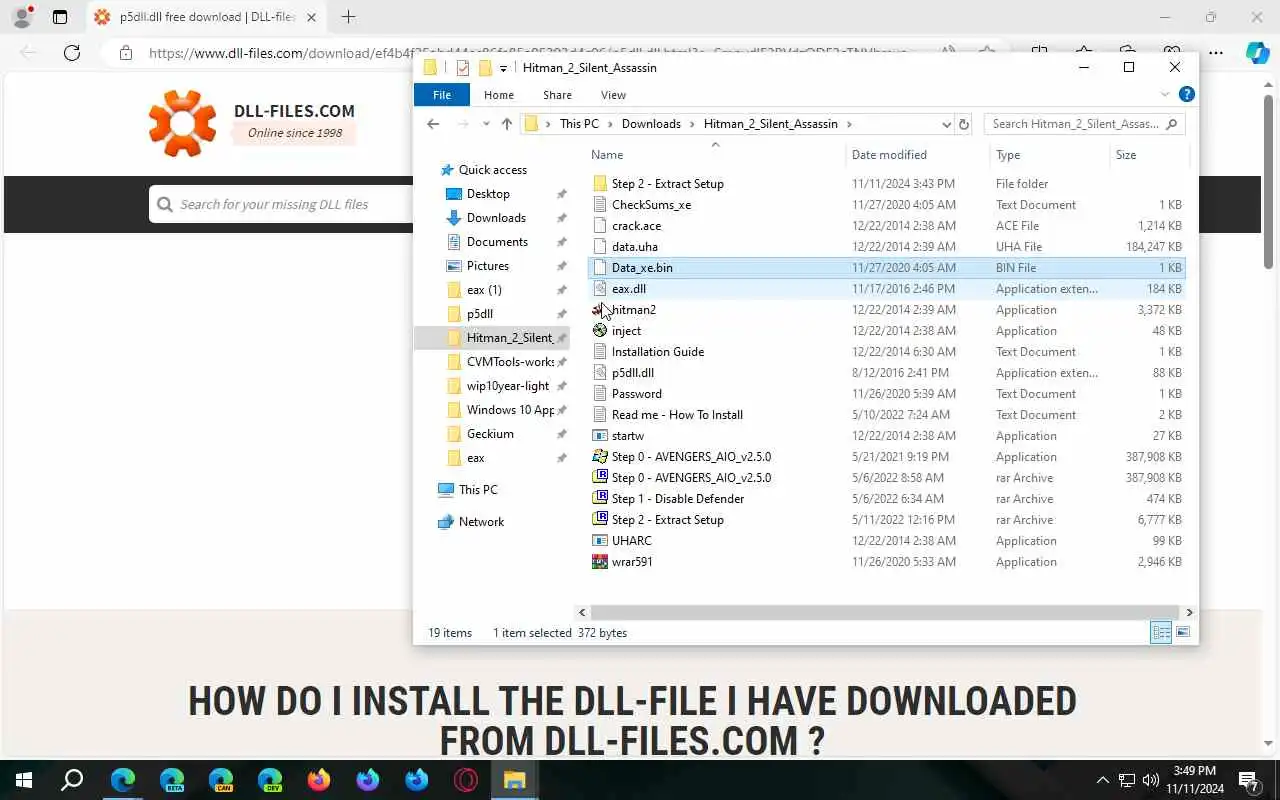Select the UHARC application file
This screenshot has width=1280, height=800.
pyautogui.click(x=631, y=541)
